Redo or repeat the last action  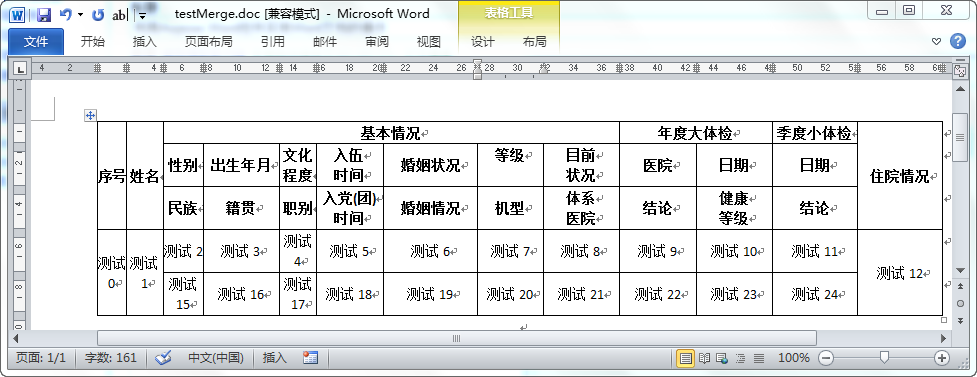[x=98, y=14]
